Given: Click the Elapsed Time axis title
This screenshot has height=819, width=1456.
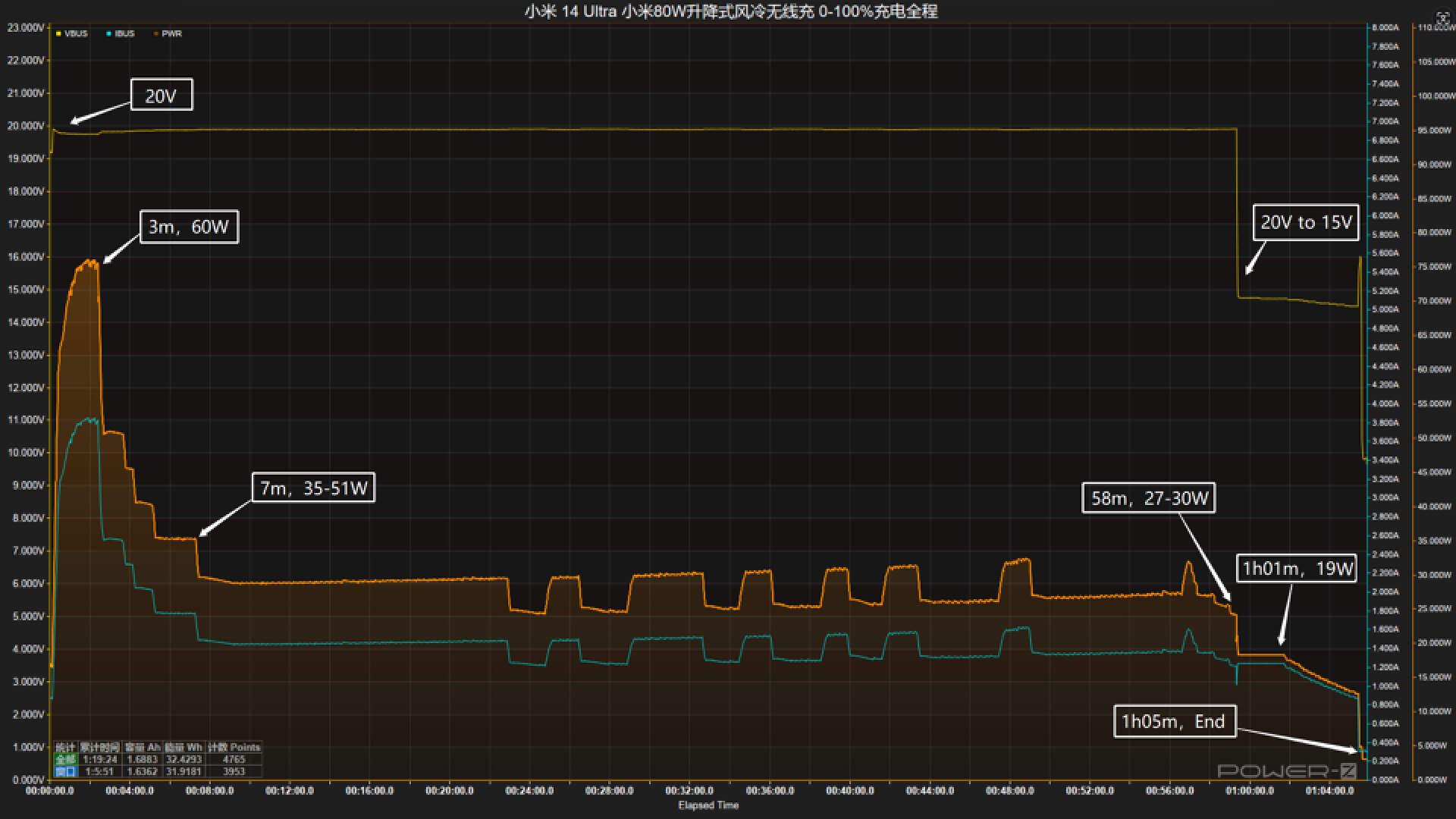Looking at the screenshot, I should coord(708,805).
